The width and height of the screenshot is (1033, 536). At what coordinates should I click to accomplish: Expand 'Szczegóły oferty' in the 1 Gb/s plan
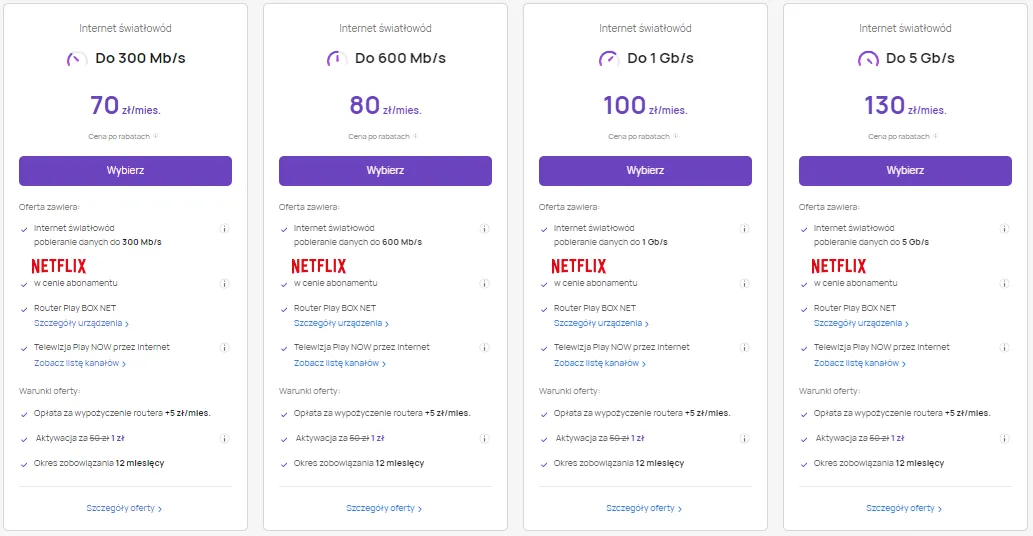[x=644, y=509]
